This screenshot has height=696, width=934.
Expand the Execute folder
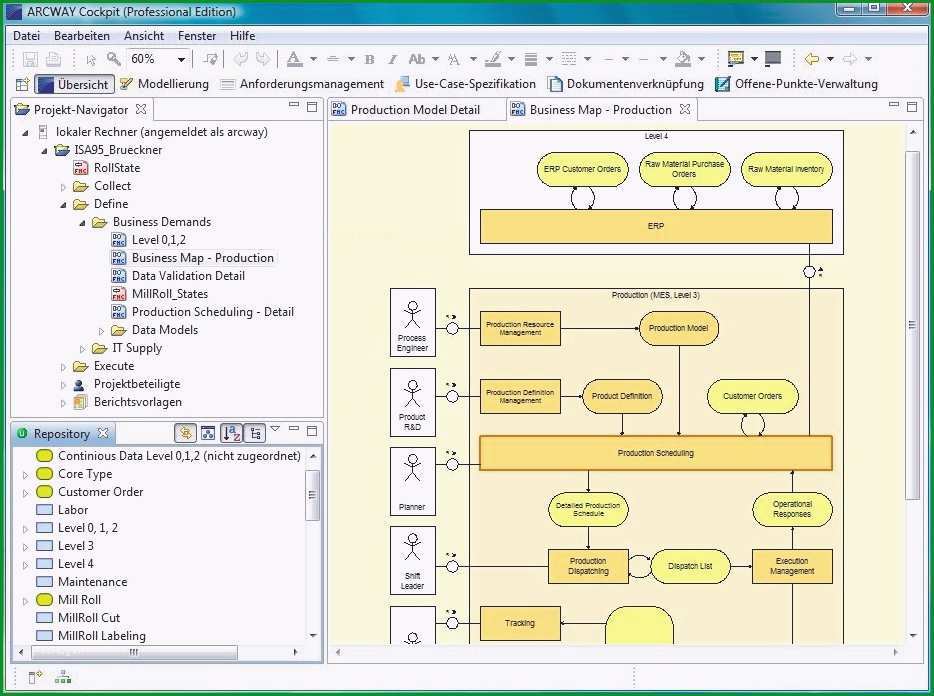63,367
